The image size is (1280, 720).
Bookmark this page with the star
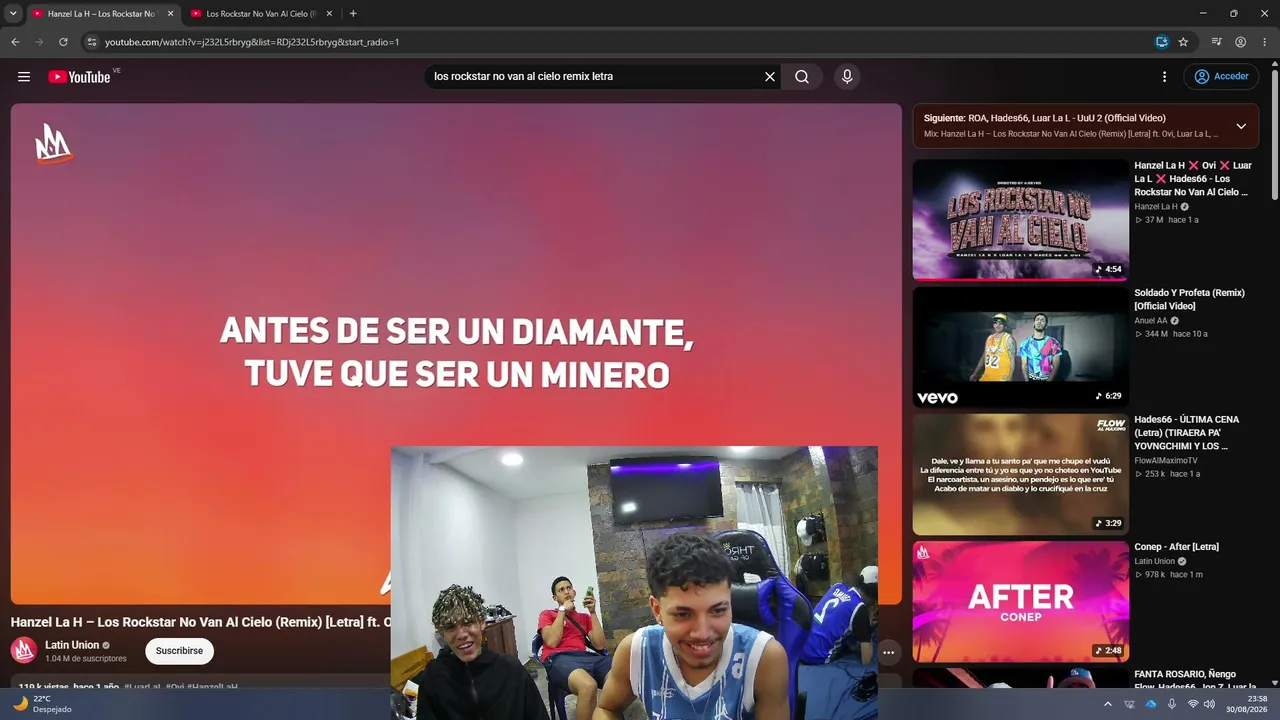(1183, 42)
